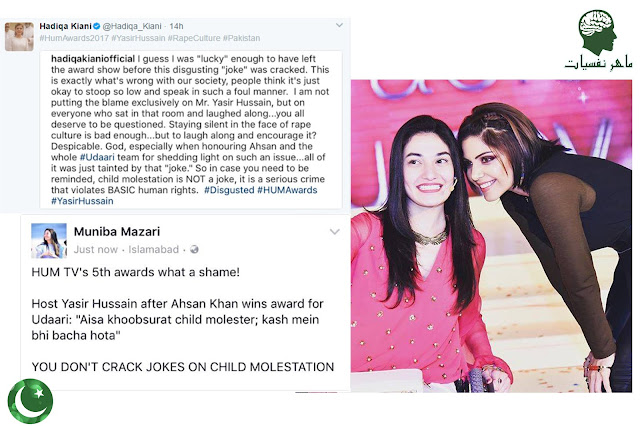Click the 14h tweet timestamp
640x426 pixels.
point(176,26)
